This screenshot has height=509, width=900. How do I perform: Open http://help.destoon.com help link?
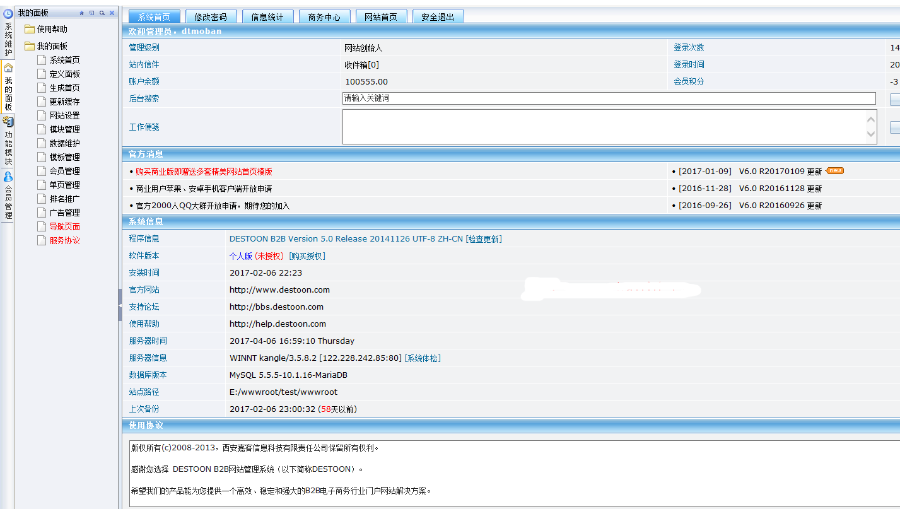[278, 324]
